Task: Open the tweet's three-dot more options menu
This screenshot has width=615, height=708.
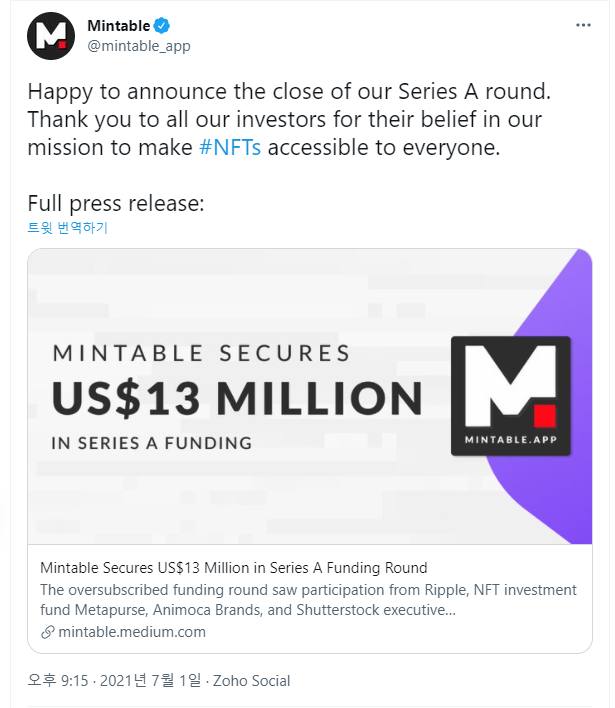Action: click(583, 25)
